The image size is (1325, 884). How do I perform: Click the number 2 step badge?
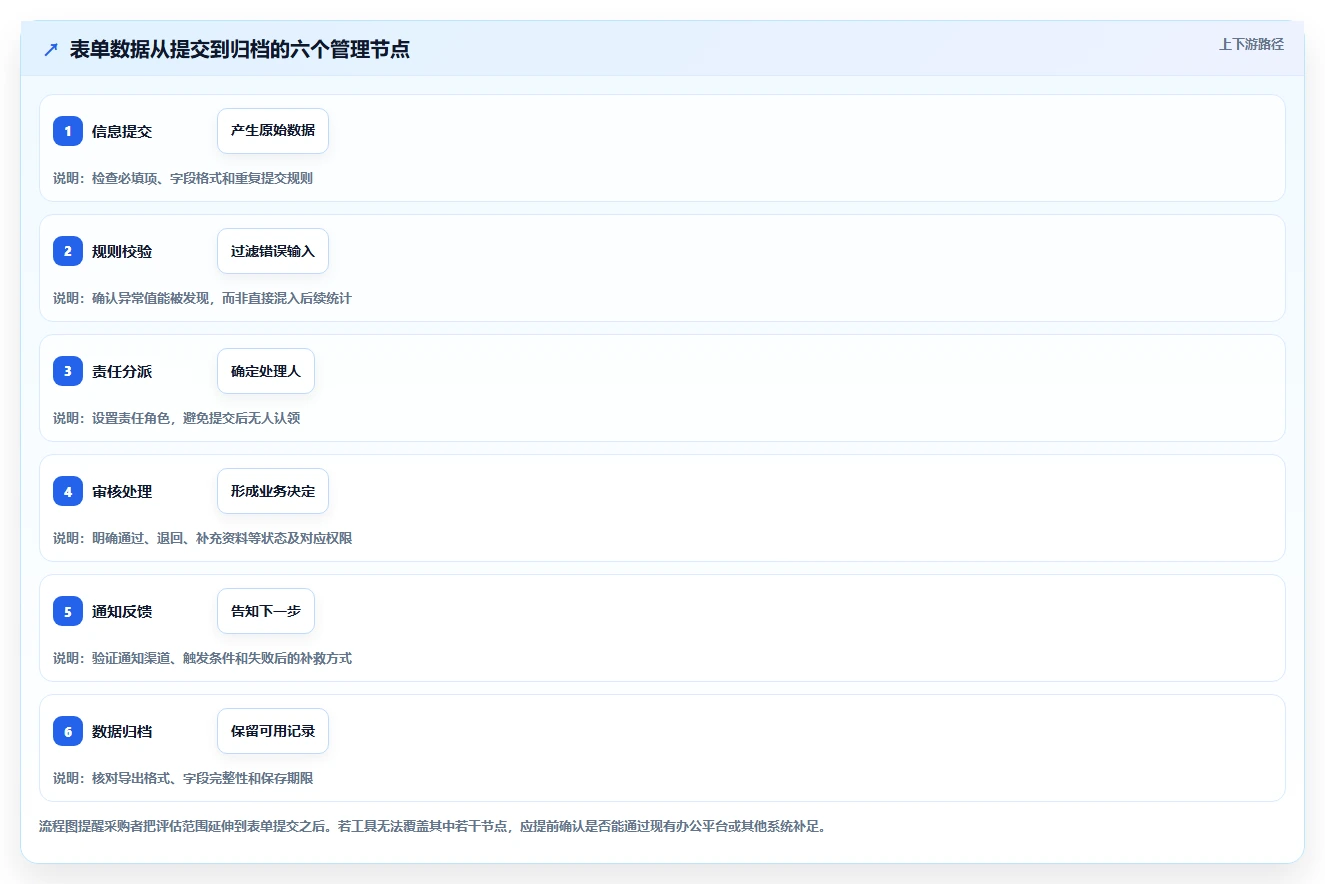[x=68, y=251]
